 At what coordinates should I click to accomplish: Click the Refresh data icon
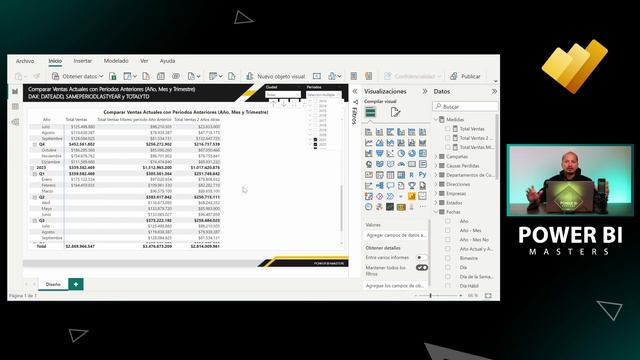coord(231,76)
